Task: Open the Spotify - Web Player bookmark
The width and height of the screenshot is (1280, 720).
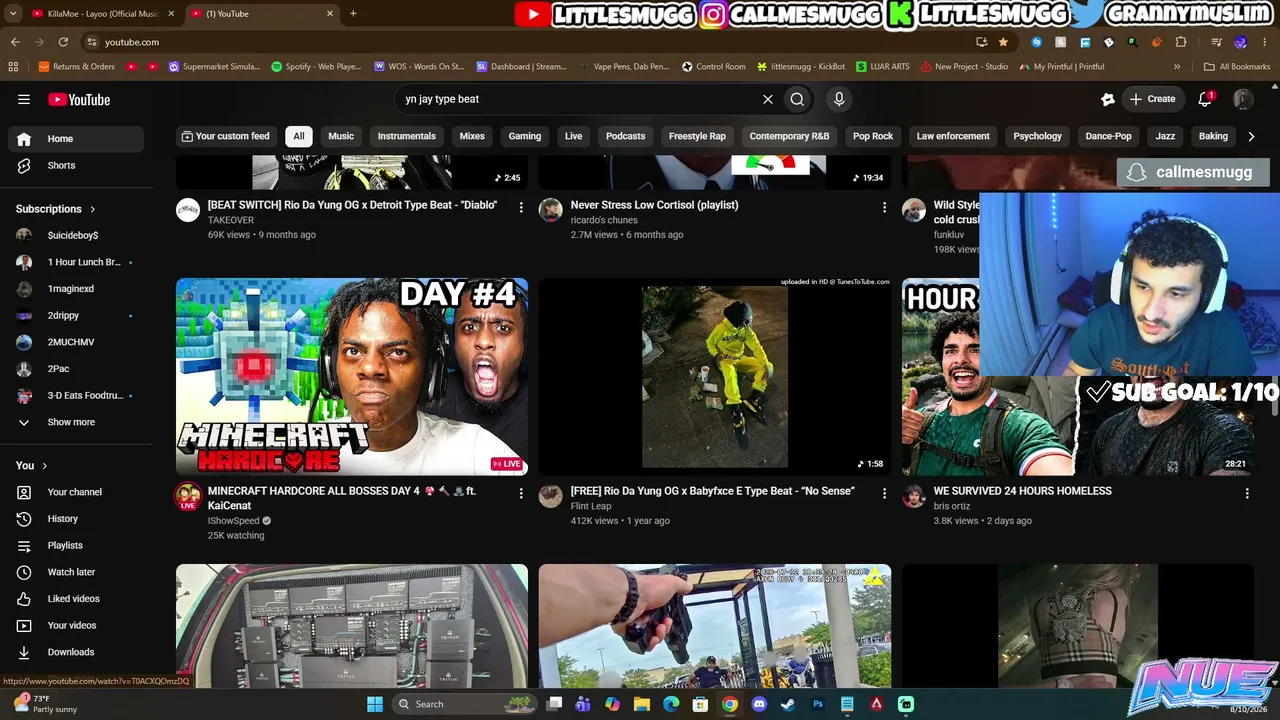Action: tap(315, 67)
